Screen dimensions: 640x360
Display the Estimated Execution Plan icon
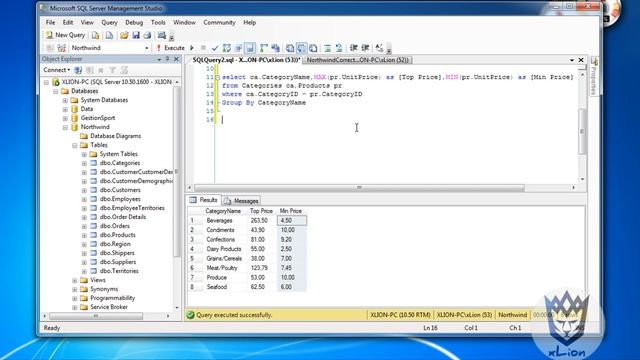pos(227,48)
